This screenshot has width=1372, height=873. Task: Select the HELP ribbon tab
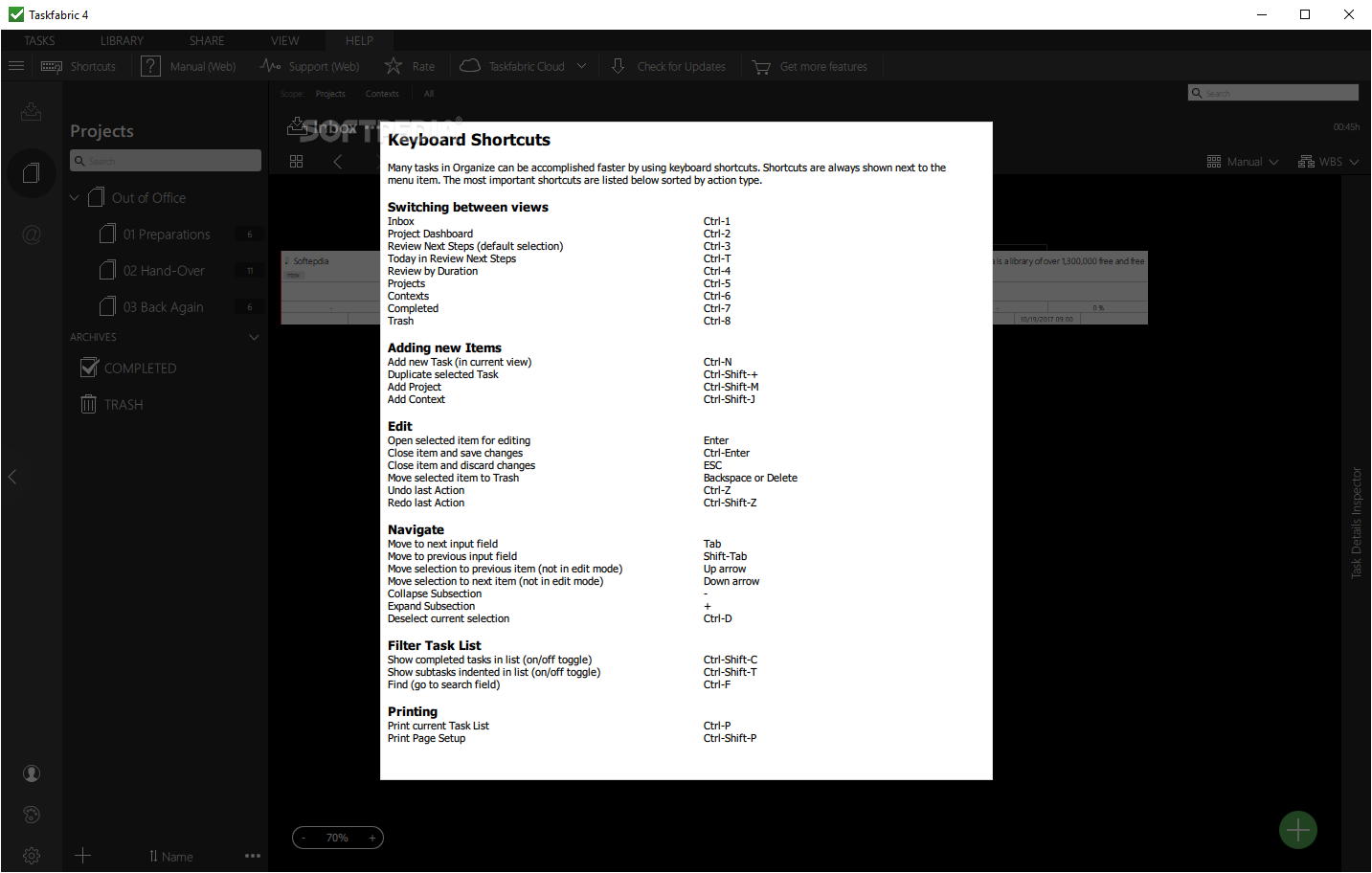click(359, 41)
